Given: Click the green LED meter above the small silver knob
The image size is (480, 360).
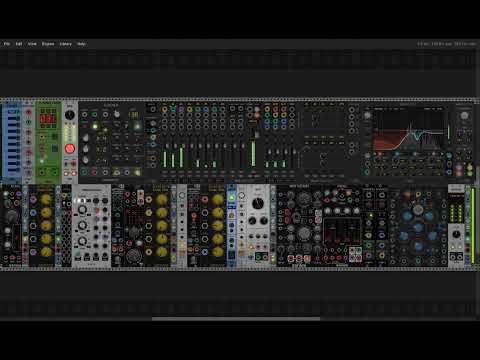Looking at the screenshot, I should click(x=456, y=212).
